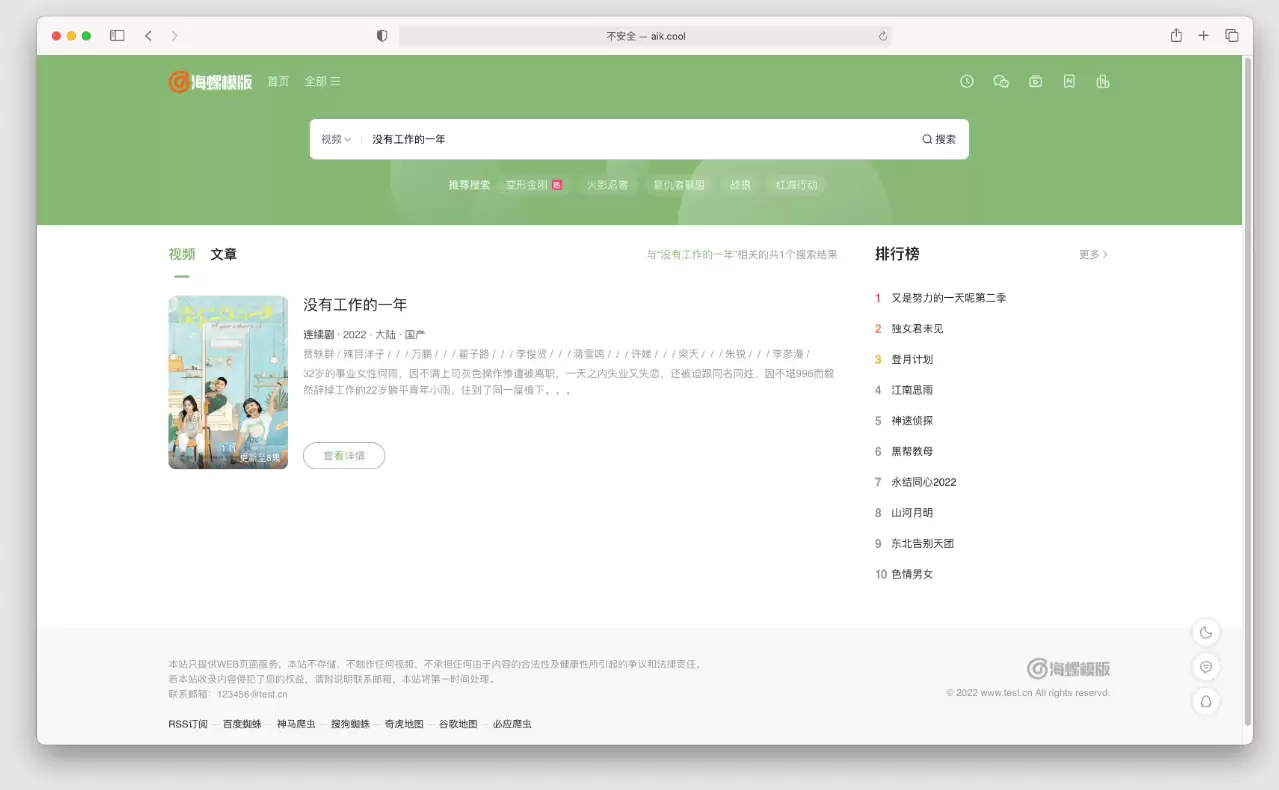Click Safari's forward arrow

[174, 36]
